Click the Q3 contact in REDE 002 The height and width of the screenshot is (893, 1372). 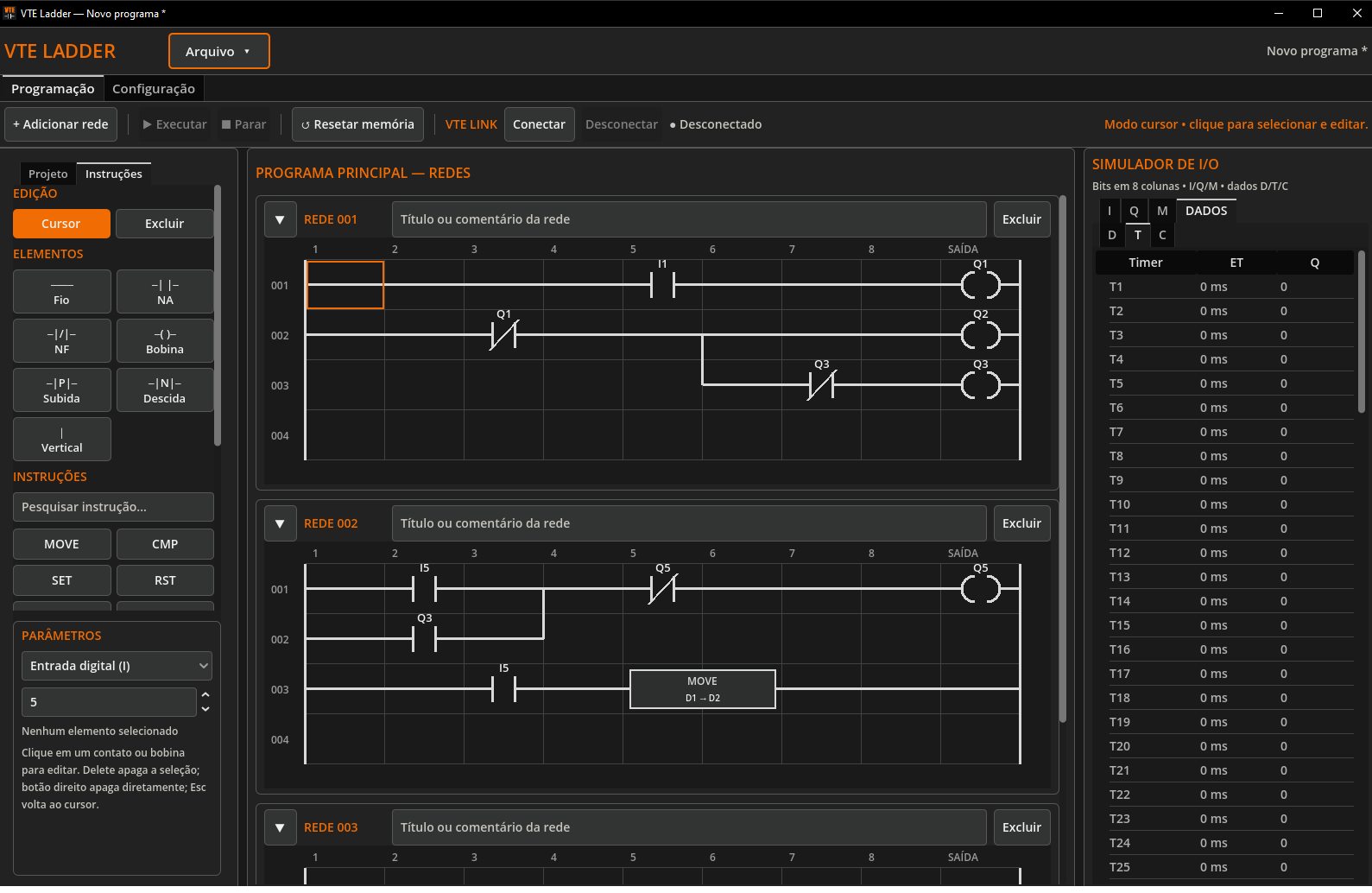[424, 638]
